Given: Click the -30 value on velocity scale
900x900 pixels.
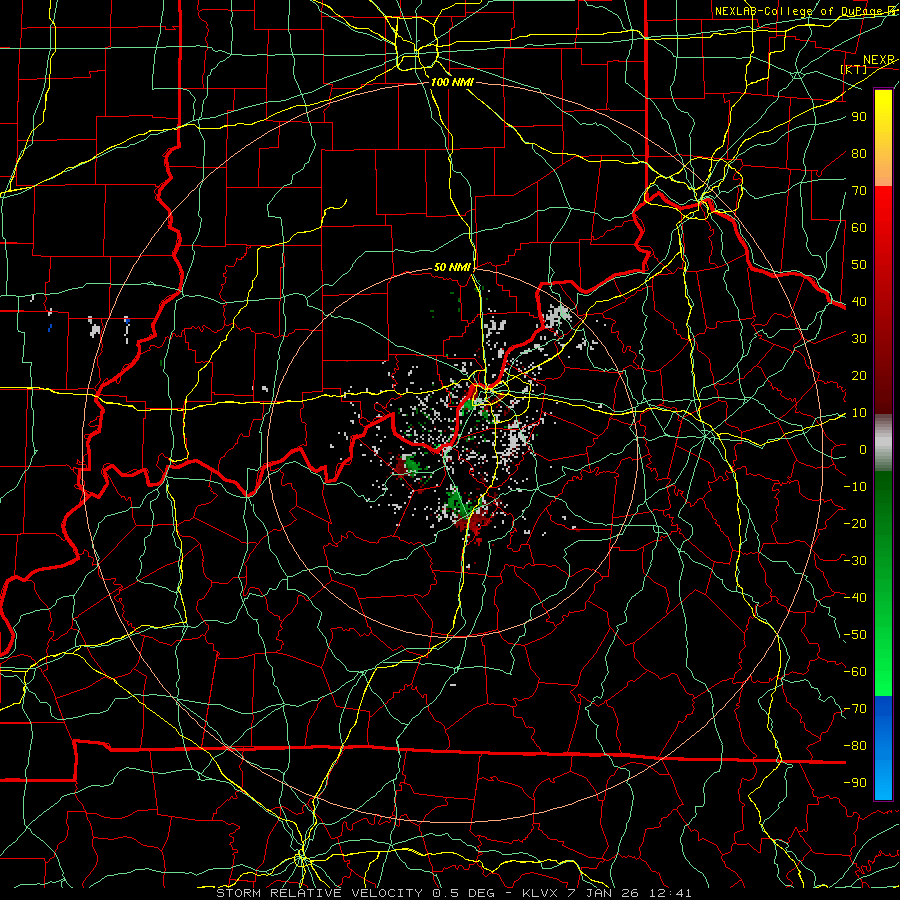Looking at the screenshot, I should click(855, 561).
